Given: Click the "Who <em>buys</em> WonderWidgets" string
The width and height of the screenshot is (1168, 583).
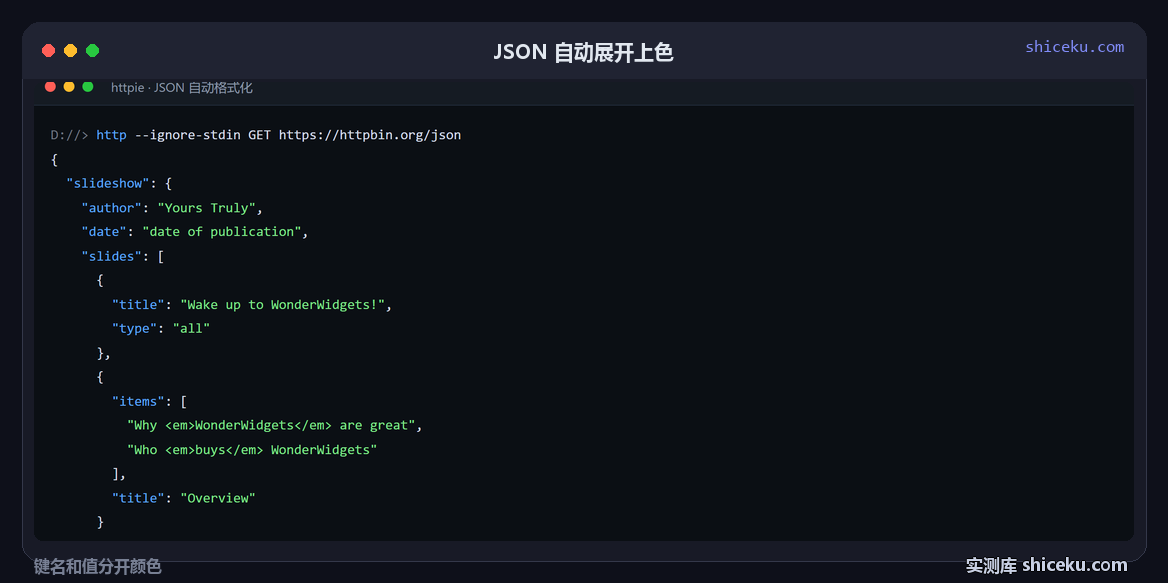Looking at the screenshot, I should click(x=252, y=450).
